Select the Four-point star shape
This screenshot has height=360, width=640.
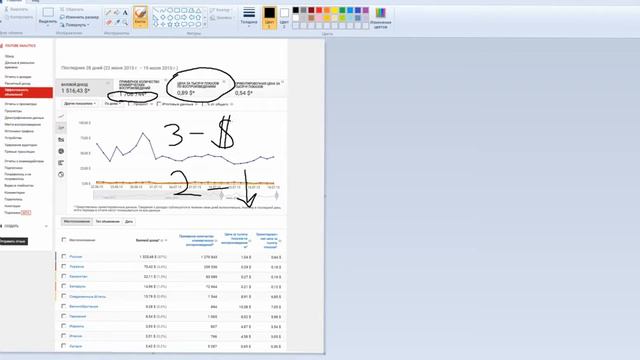[x=163, y=24]
